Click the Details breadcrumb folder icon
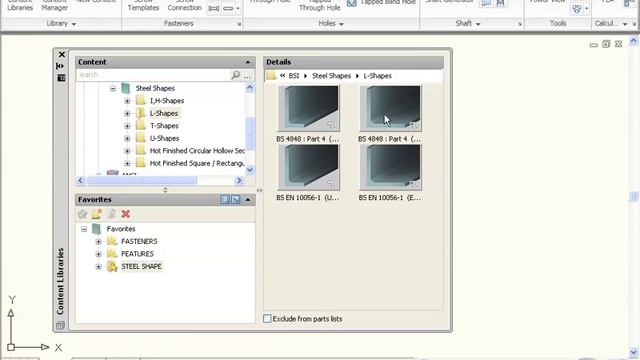 coord(271,76)
